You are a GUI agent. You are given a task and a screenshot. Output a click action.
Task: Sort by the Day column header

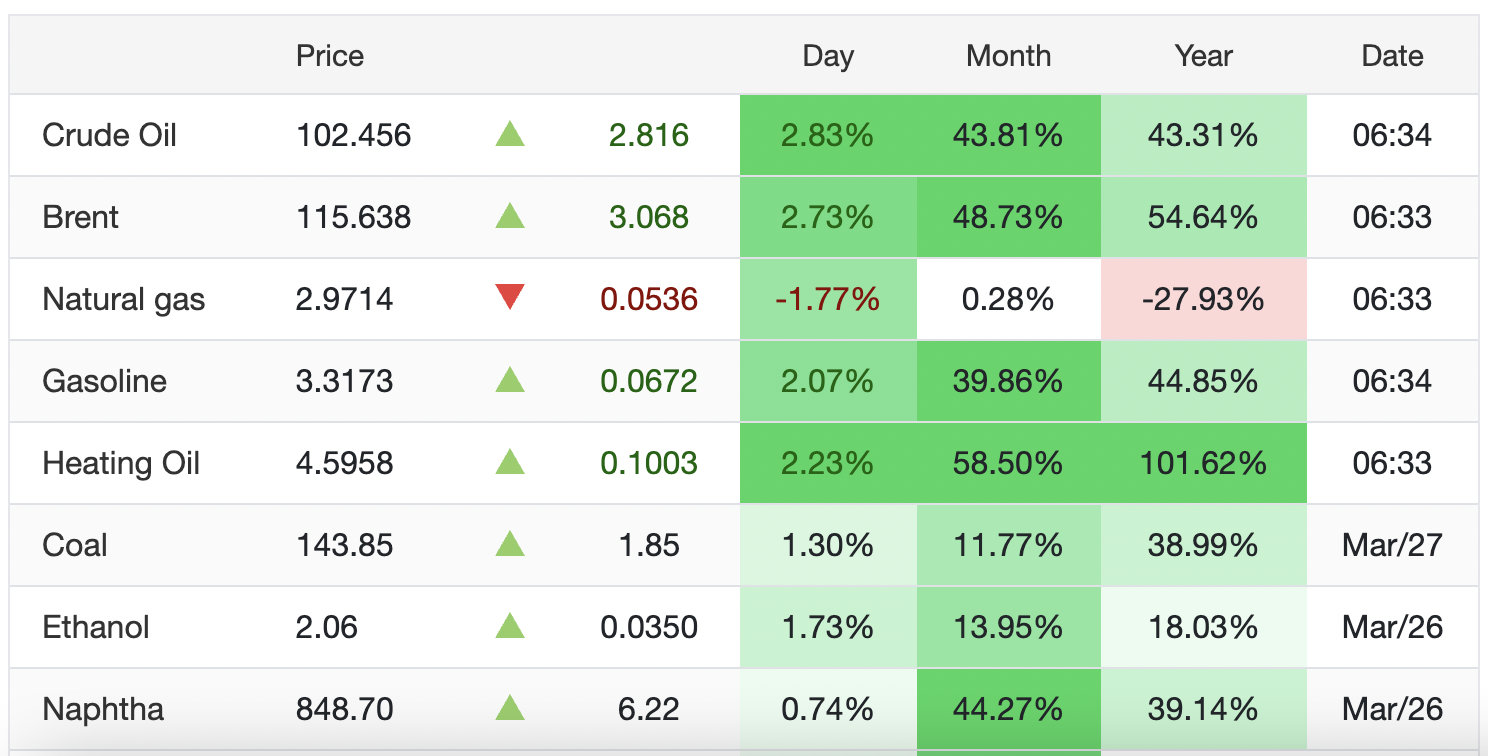[828, 56]
